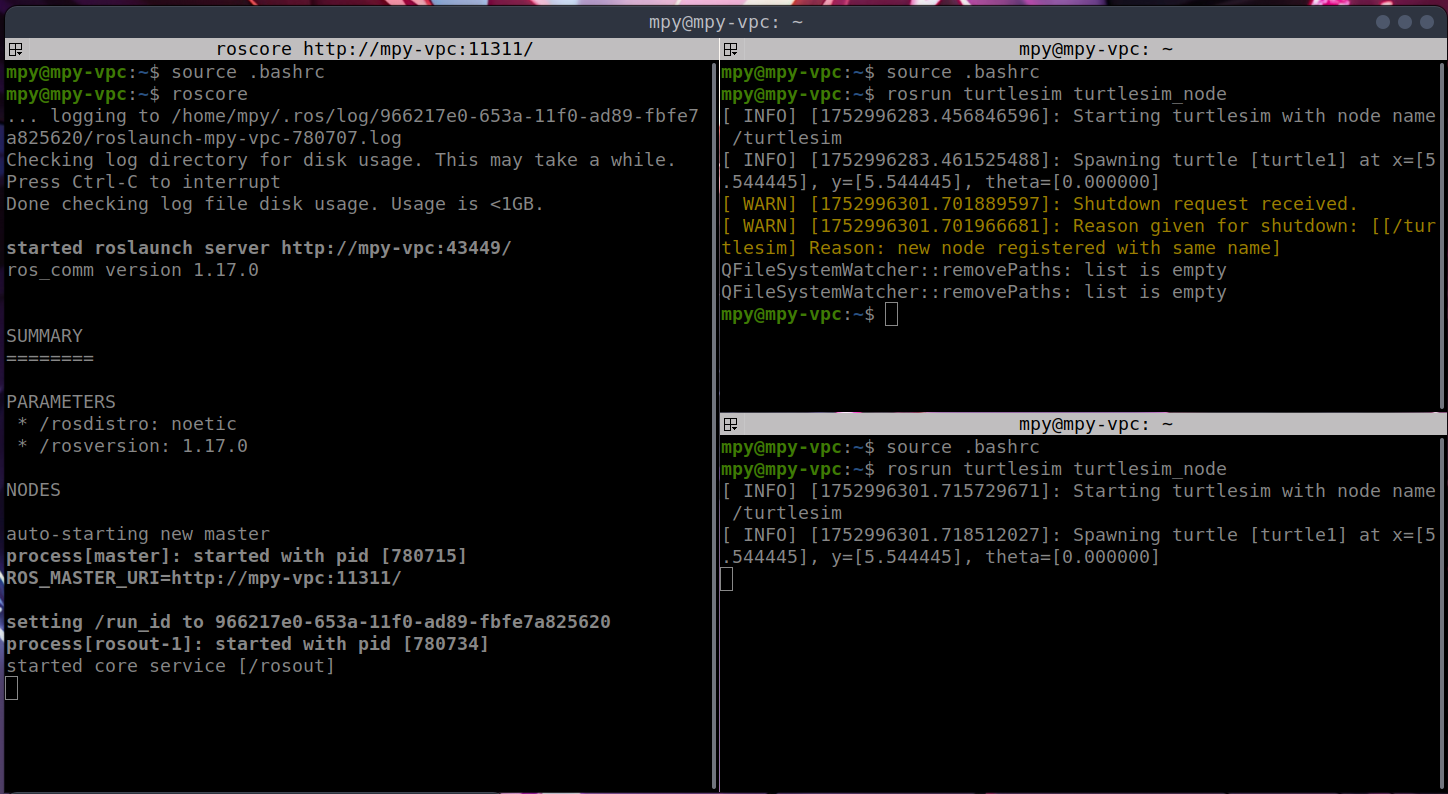The height and width of the screenshot is (794, 1448).
Task: Open the roslaunch server http://mpy-vpc:43449/ link
Action: 395,248
